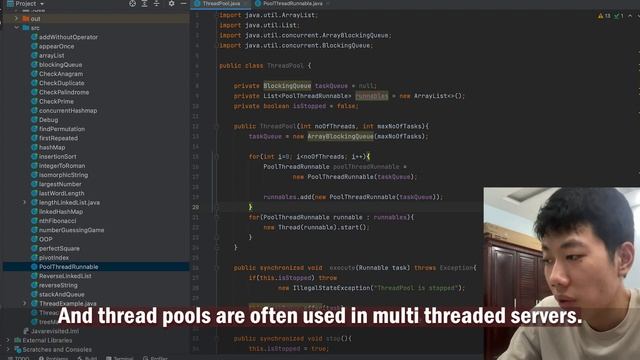Toggle fold marker at ThreadPool constructor line

(x=217, y=126)
